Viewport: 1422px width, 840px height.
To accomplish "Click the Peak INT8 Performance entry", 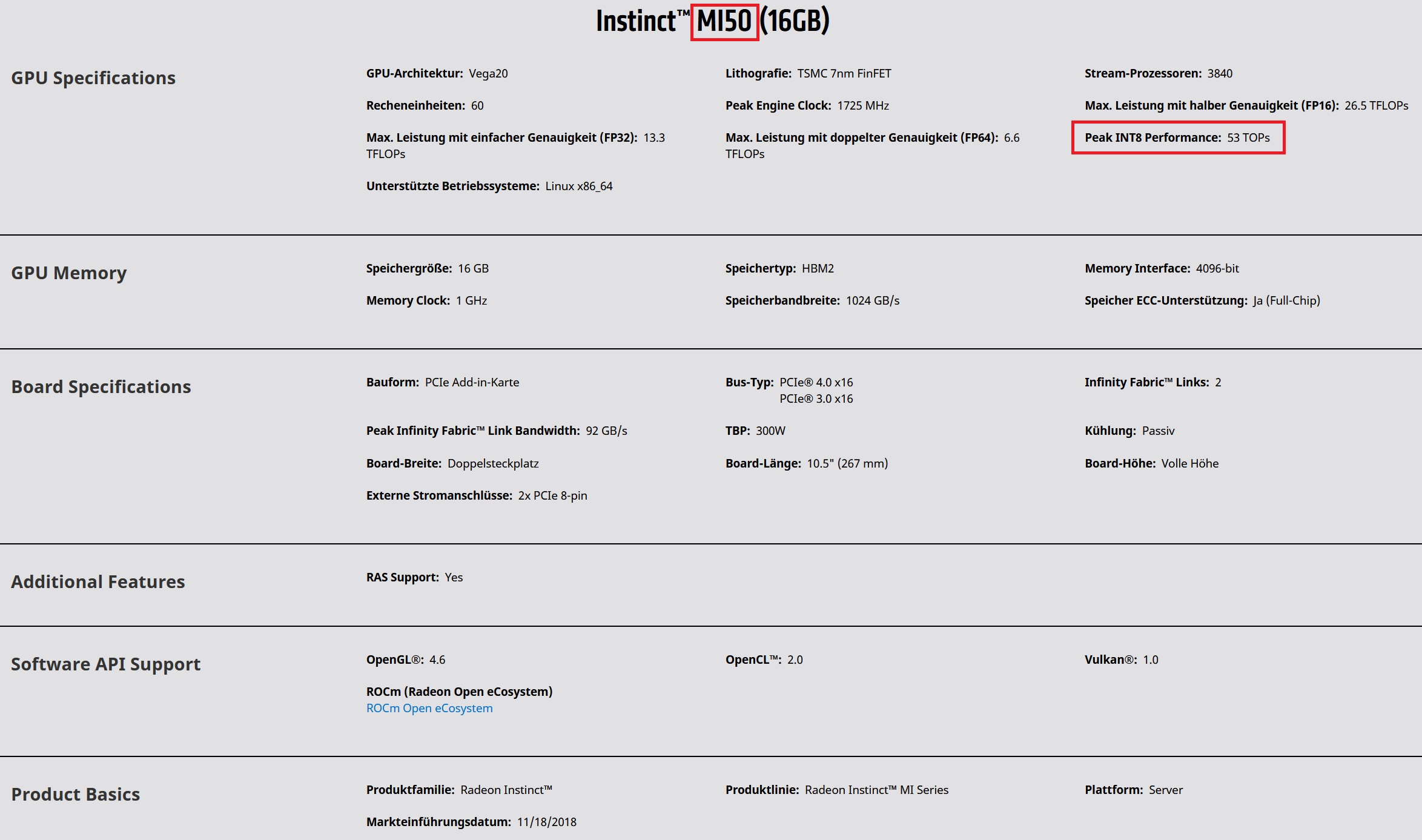I will pos(1177,137).
